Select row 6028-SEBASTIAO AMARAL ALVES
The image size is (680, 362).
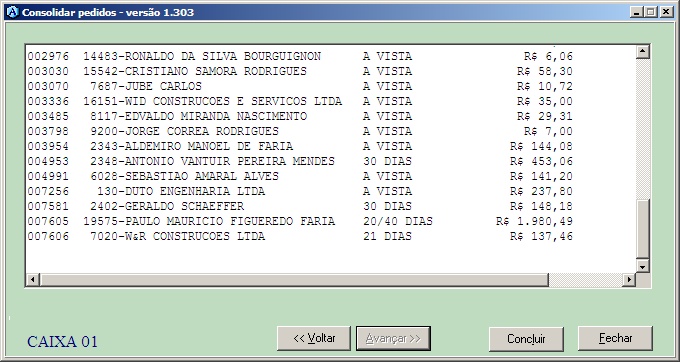300,176
